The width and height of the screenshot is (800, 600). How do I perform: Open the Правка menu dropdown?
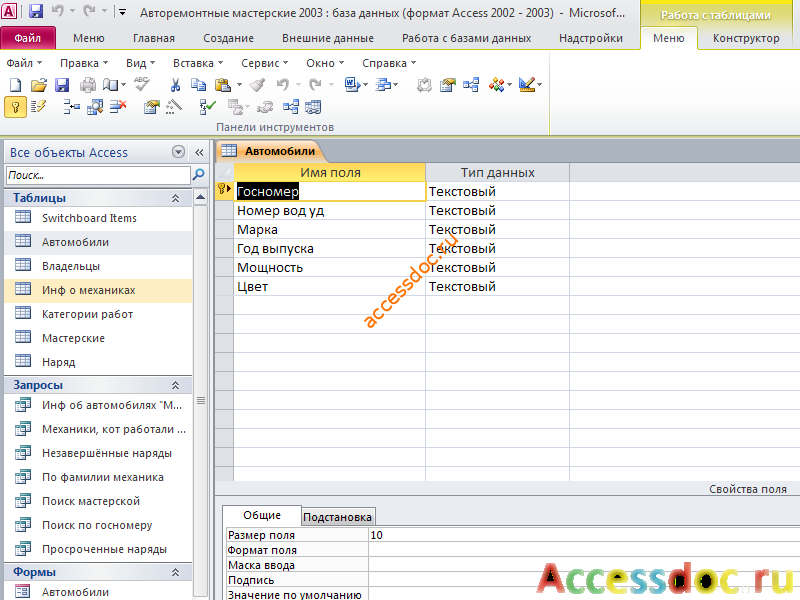point(84,63)
